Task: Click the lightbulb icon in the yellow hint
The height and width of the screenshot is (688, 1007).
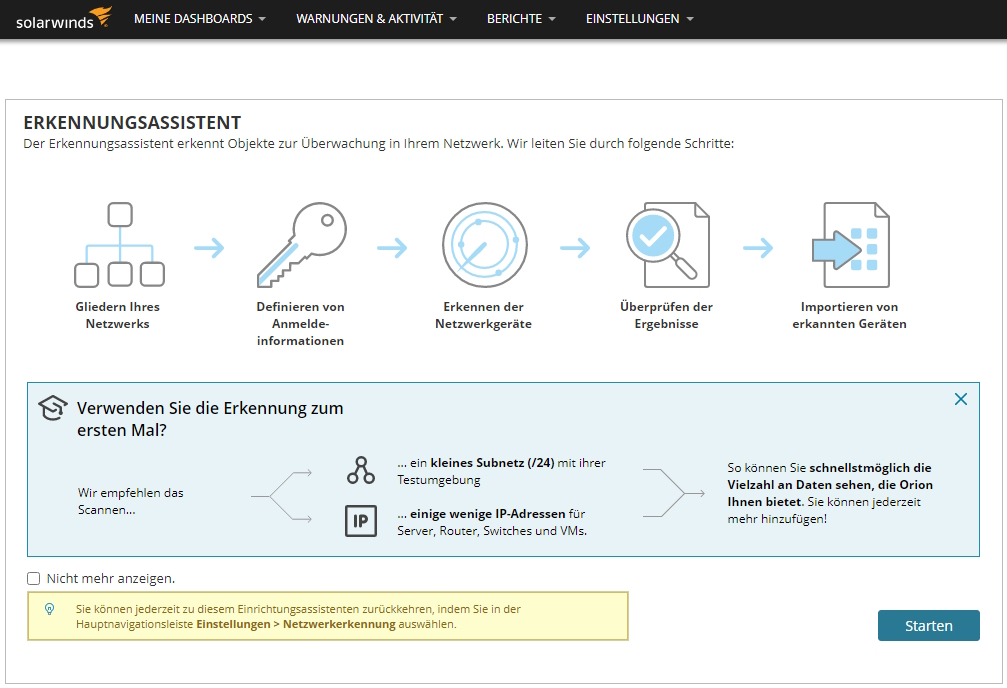Action: pos(49,609)
